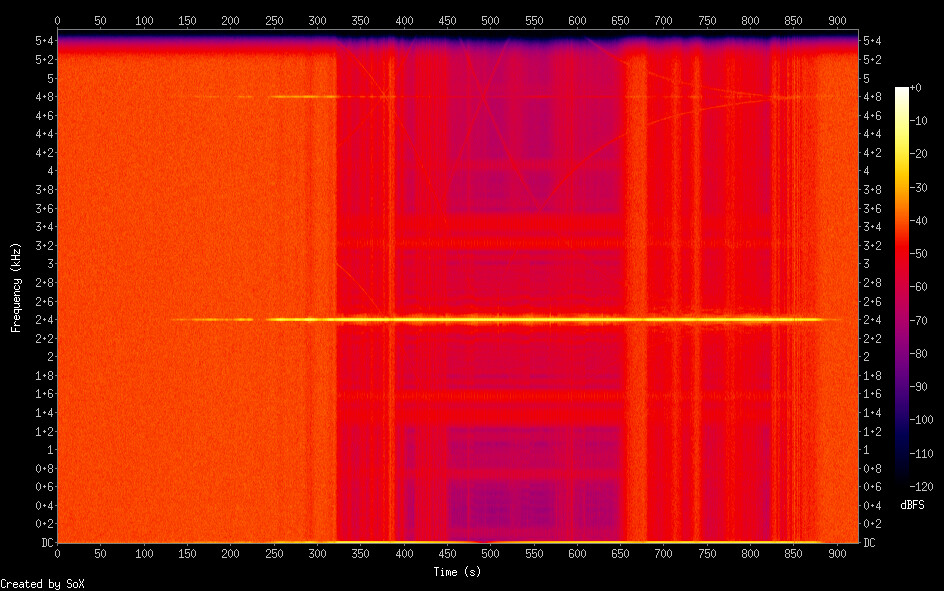
Task: Click the "Created by SoX" text
Action: pyautogui.click(x=42, y=583)
